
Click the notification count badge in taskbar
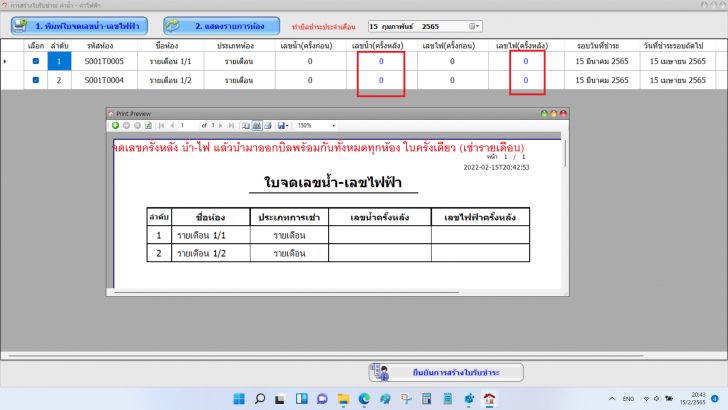715,399
